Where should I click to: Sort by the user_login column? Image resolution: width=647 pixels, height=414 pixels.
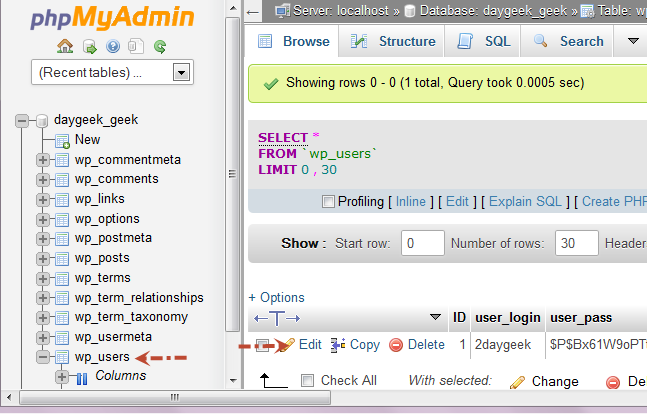[x=508, y=318]
